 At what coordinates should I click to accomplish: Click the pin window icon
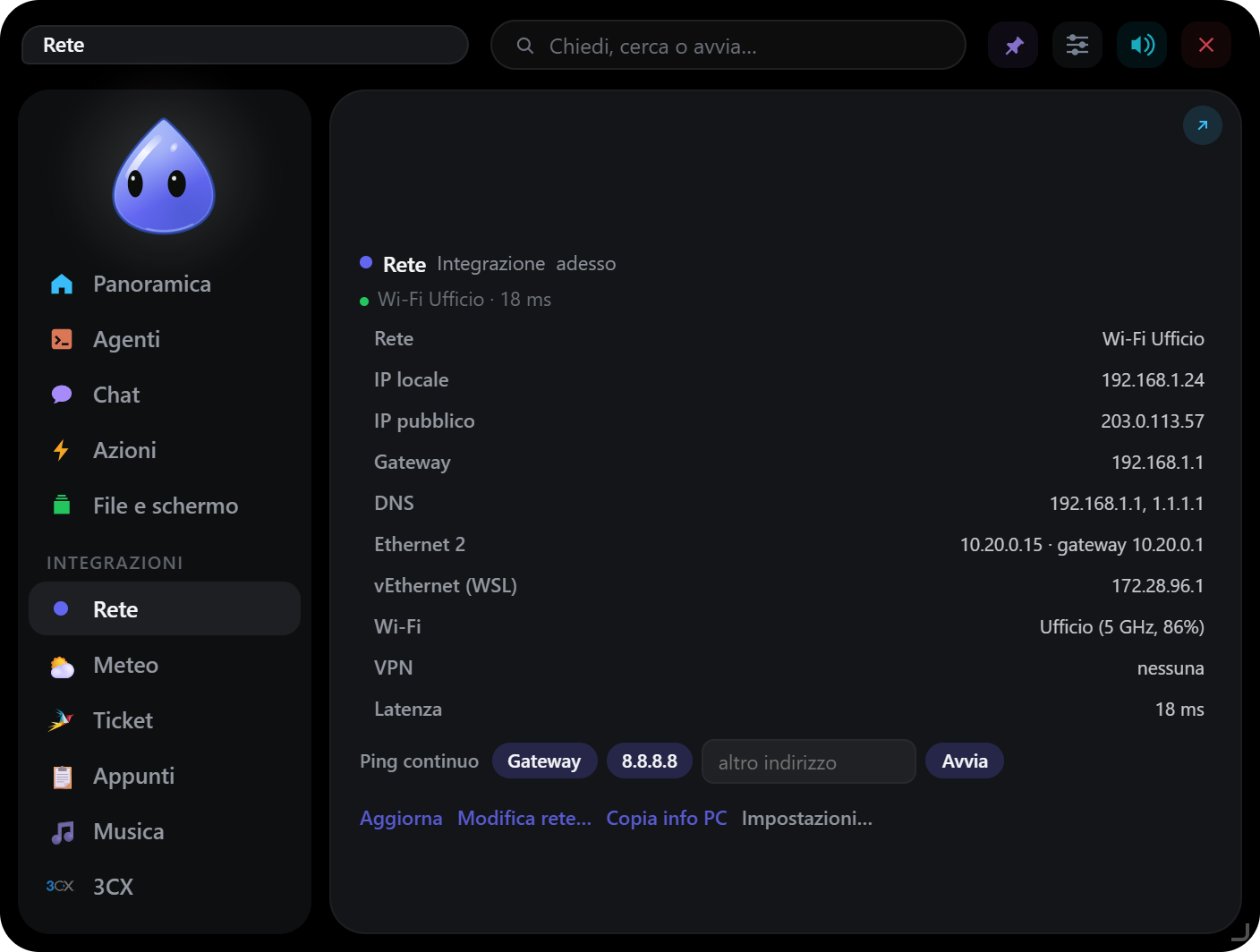coord(1013,45)
